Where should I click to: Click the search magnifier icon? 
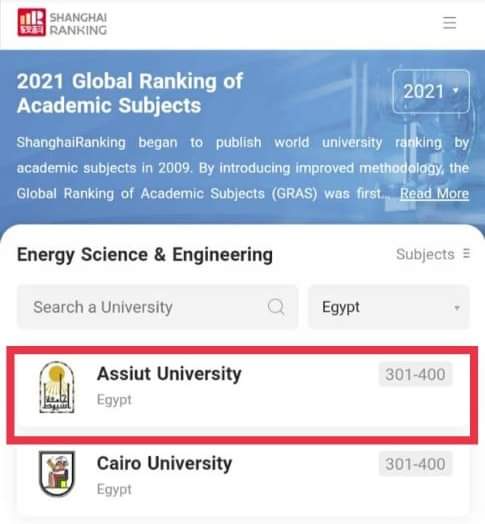(x=276, y=307)
